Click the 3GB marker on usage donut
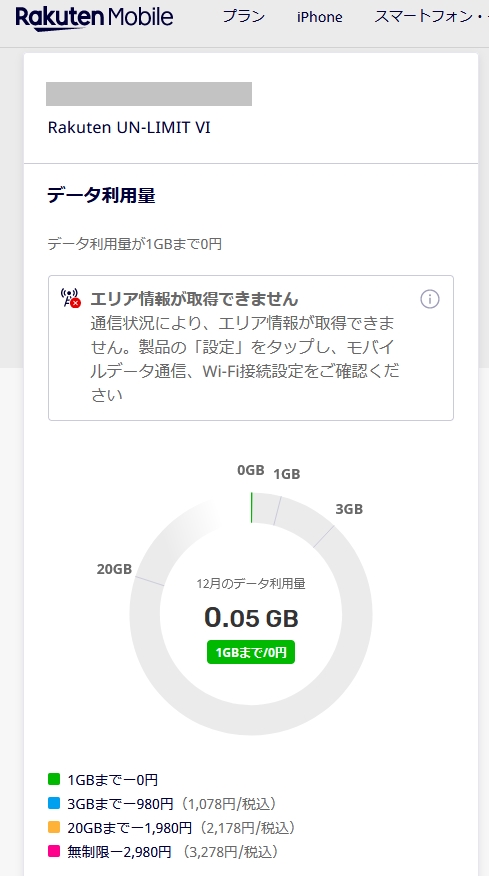 point(349,509)
